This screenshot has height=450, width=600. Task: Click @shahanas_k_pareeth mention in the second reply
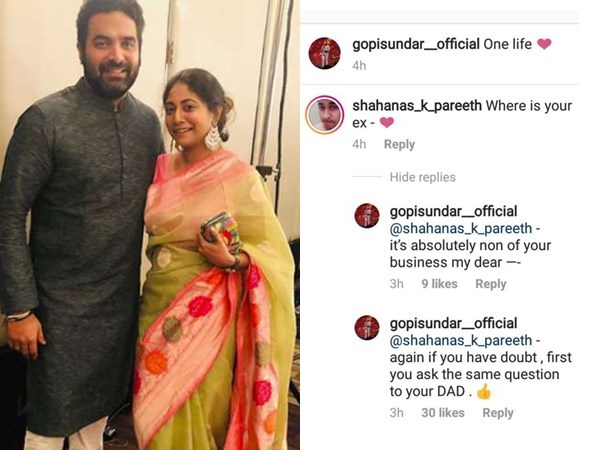pos(461,341)
